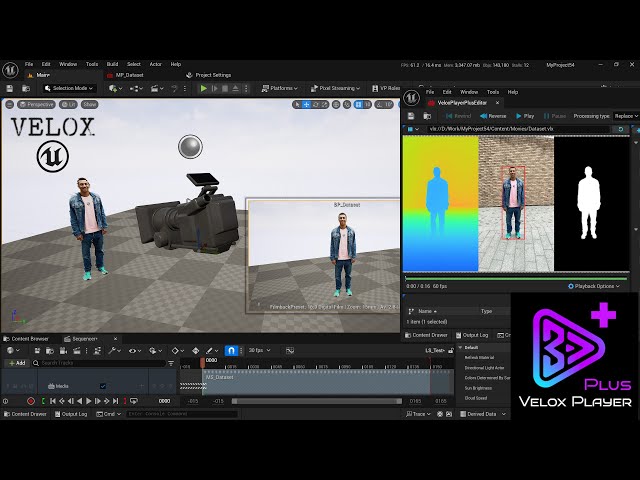The image size is (640, 480).
Task: Open the Select menu
Action: (133, 64)
